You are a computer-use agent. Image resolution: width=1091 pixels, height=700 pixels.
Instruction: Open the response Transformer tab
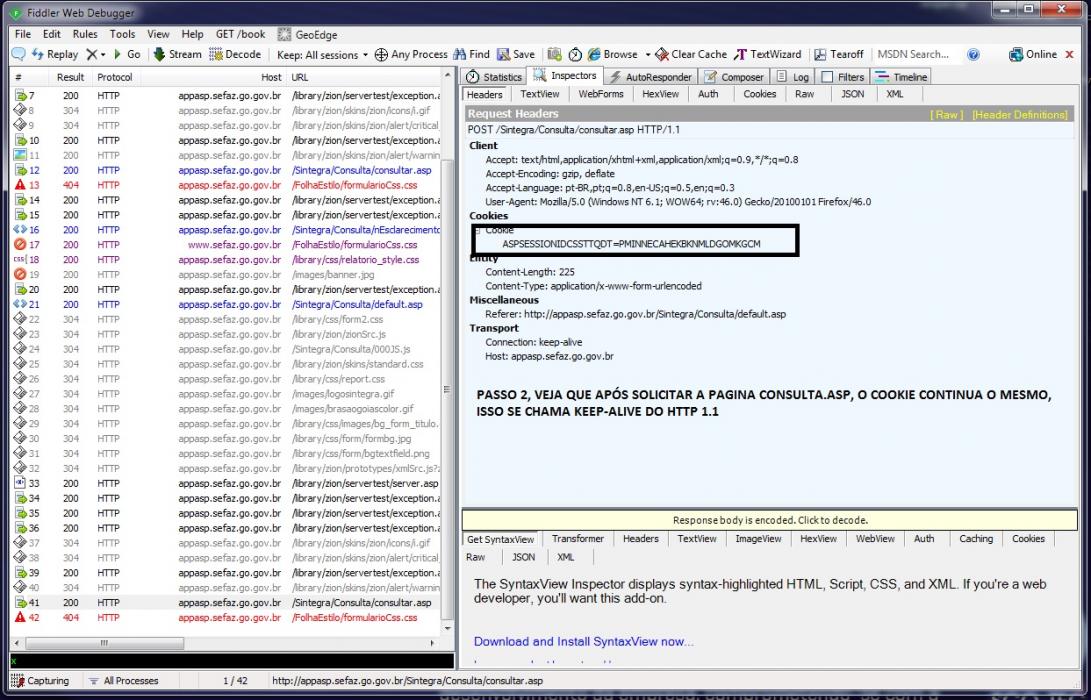pyautogui.click(x=578, y=539)
